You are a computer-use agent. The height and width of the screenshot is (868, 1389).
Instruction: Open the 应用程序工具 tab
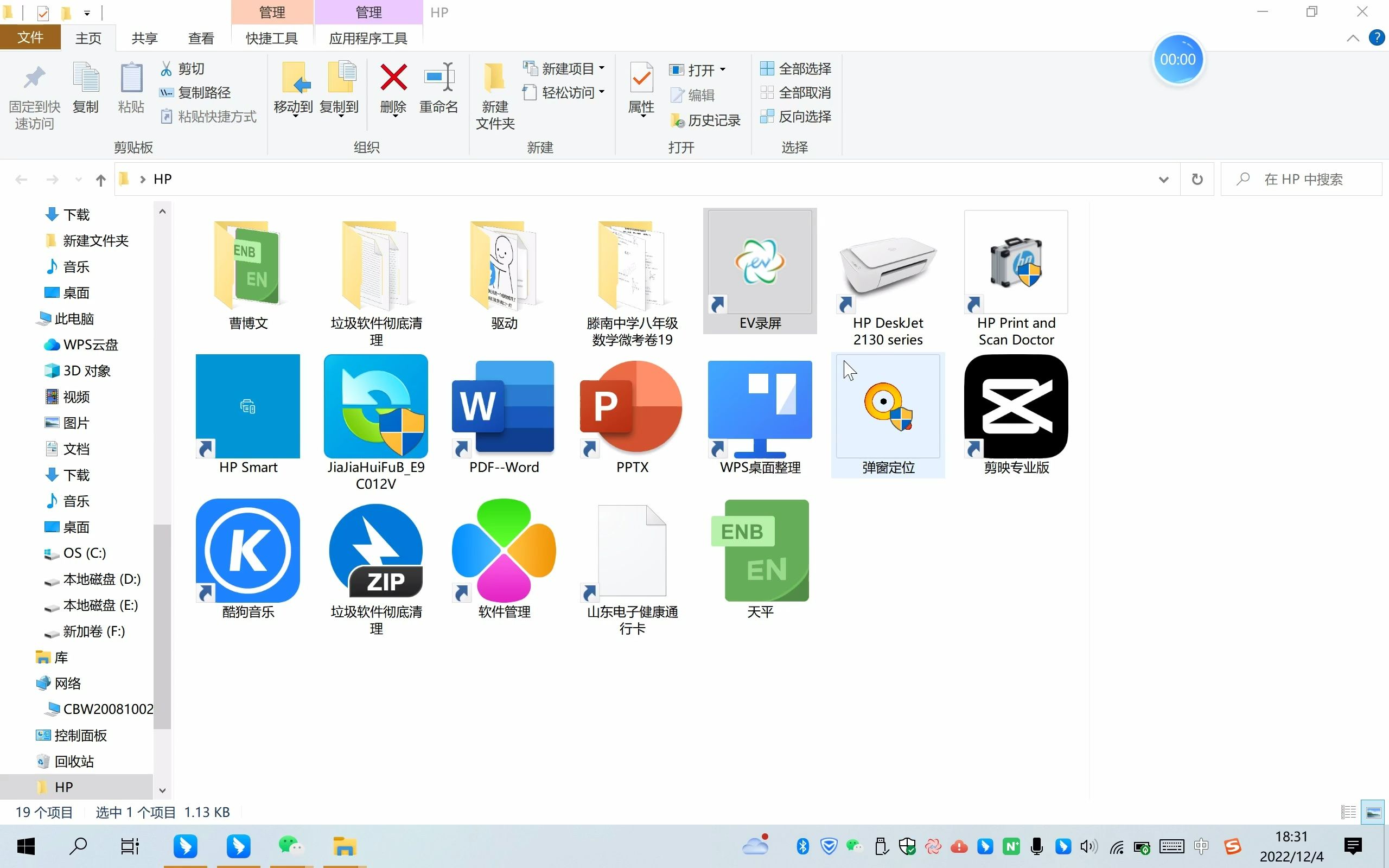[x=368, y=39]
